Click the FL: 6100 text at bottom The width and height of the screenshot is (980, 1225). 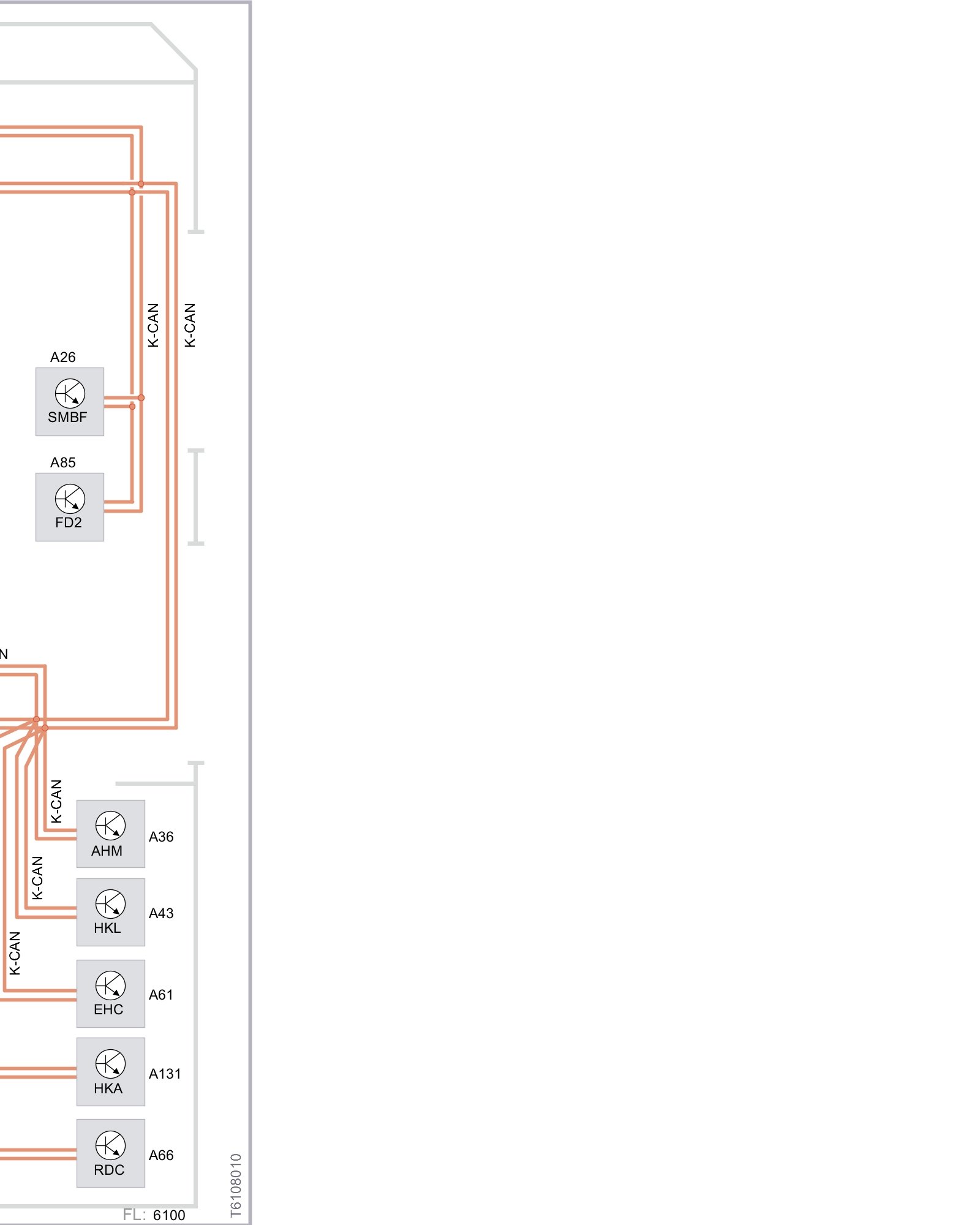coord(154,1215)
